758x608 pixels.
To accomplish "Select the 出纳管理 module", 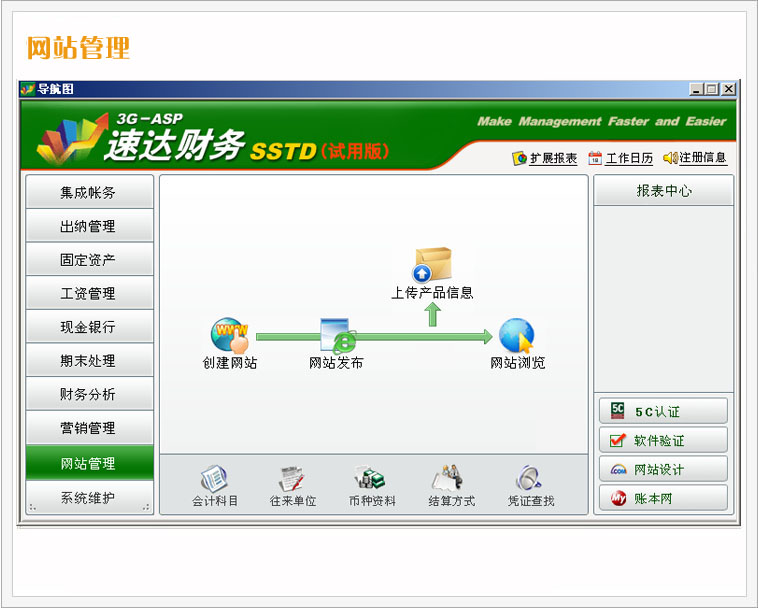I will pyautogui.click(x=89, y=226).
